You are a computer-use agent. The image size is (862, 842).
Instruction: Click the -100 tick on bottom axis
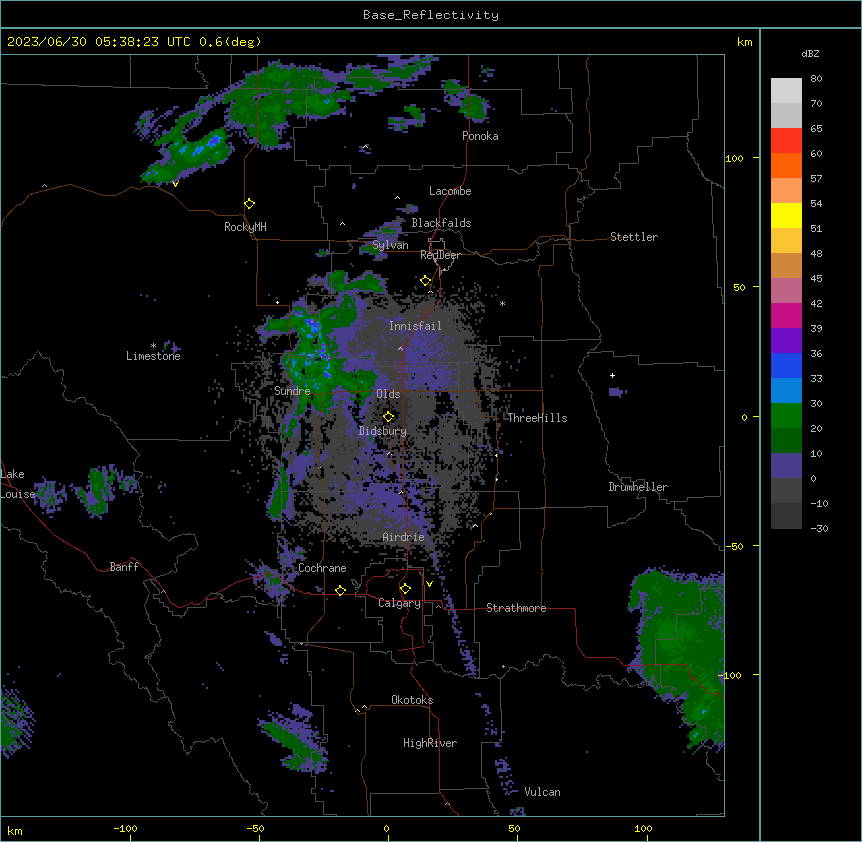(125, 828)
